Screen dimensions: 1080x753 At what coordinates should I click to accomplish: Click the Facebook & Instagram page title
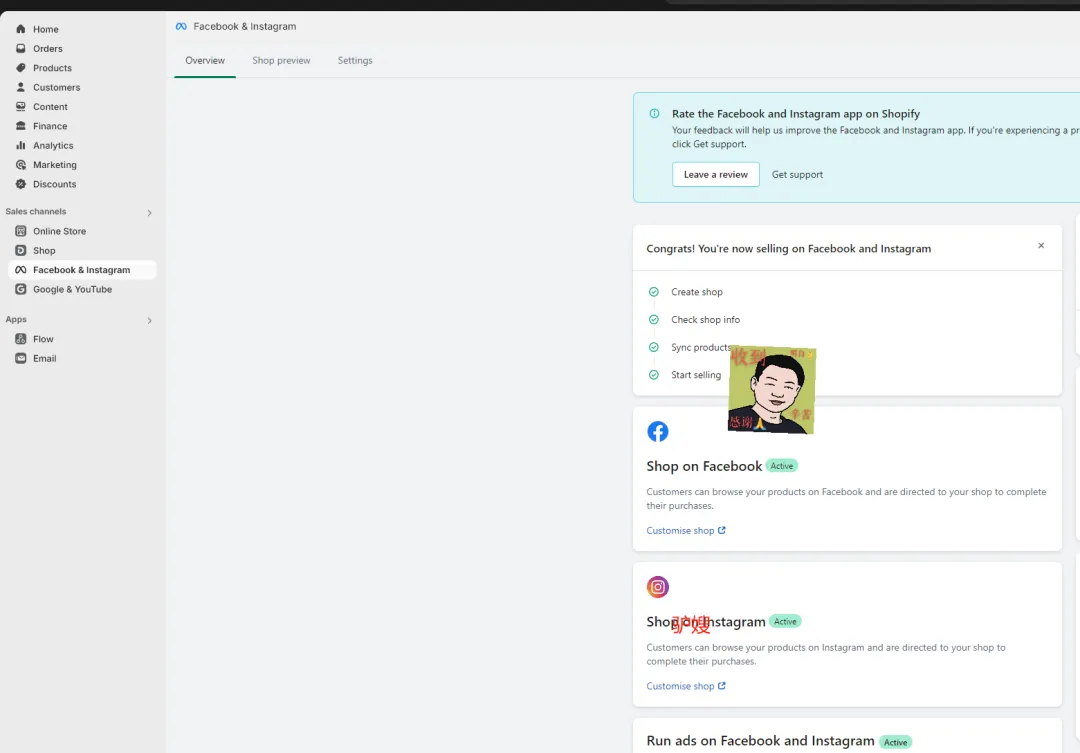(x=245, y=26)
